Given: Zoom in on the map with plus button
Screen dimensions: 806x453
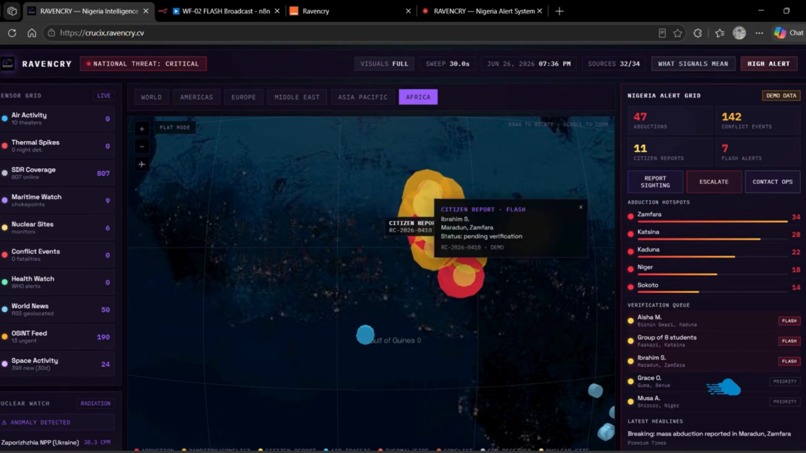Looking at the screenshot, I should coord(142,129).
